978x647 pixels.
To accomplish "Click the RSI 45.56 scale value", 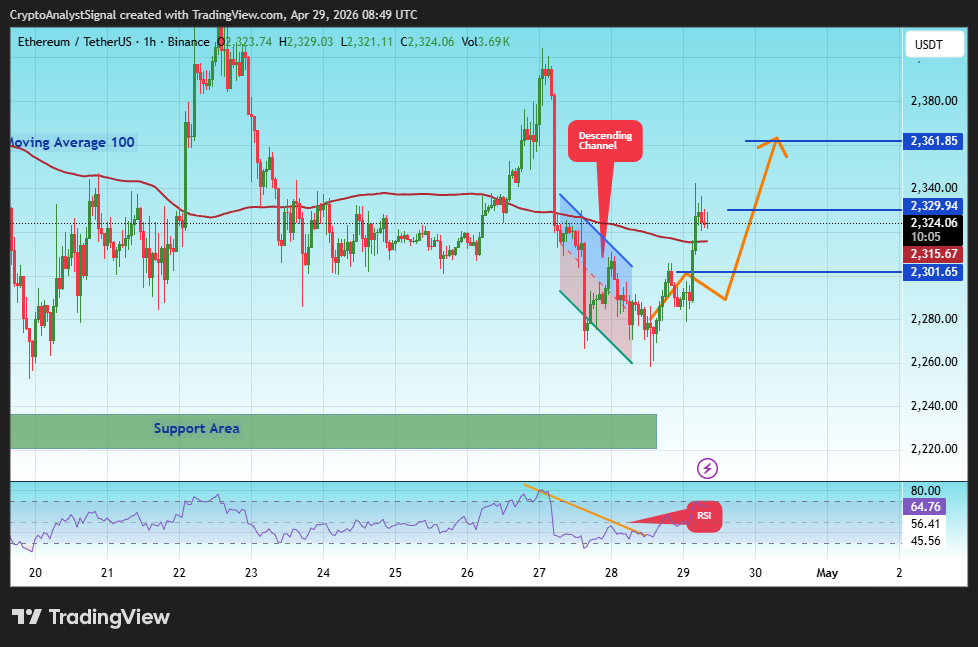I will [x=926, y=541].
